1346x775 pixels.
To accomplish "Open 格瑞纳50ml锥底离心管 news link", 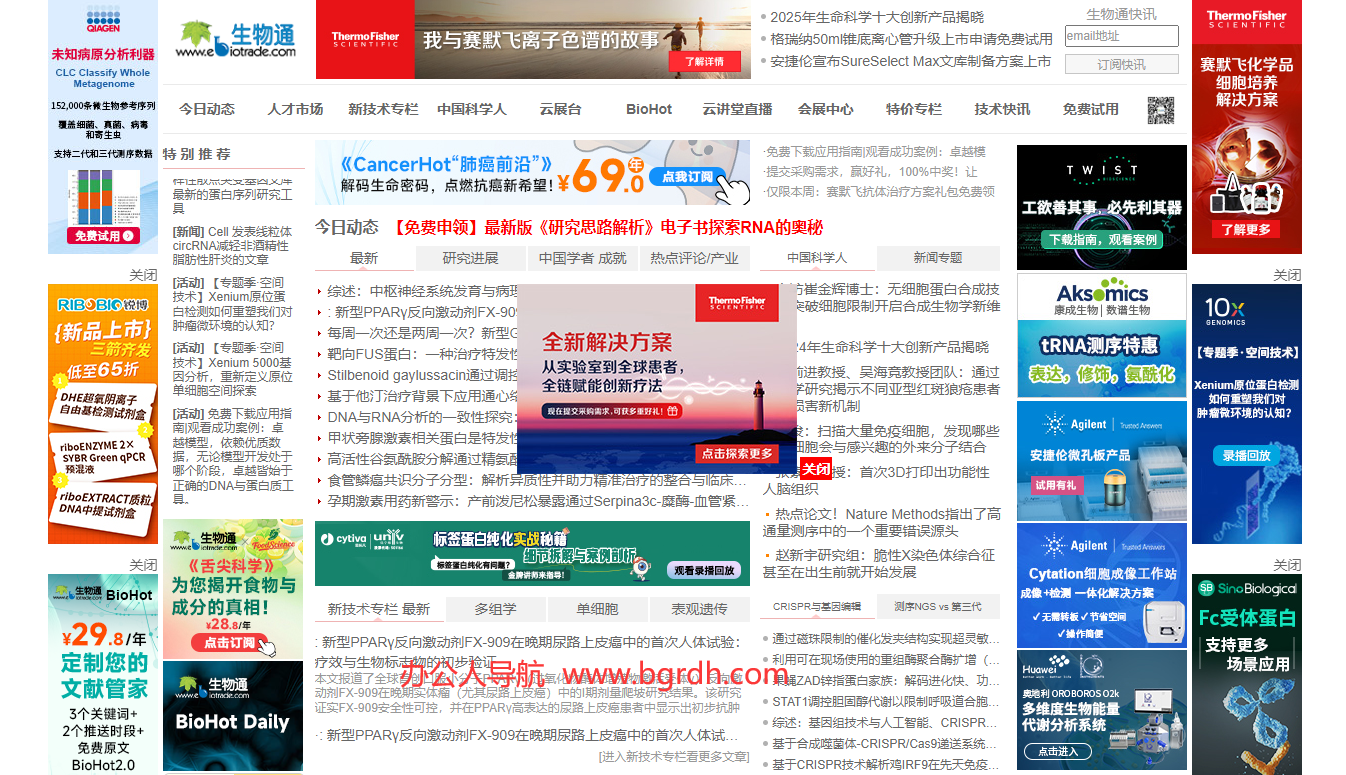I will [x=911, y=39].
